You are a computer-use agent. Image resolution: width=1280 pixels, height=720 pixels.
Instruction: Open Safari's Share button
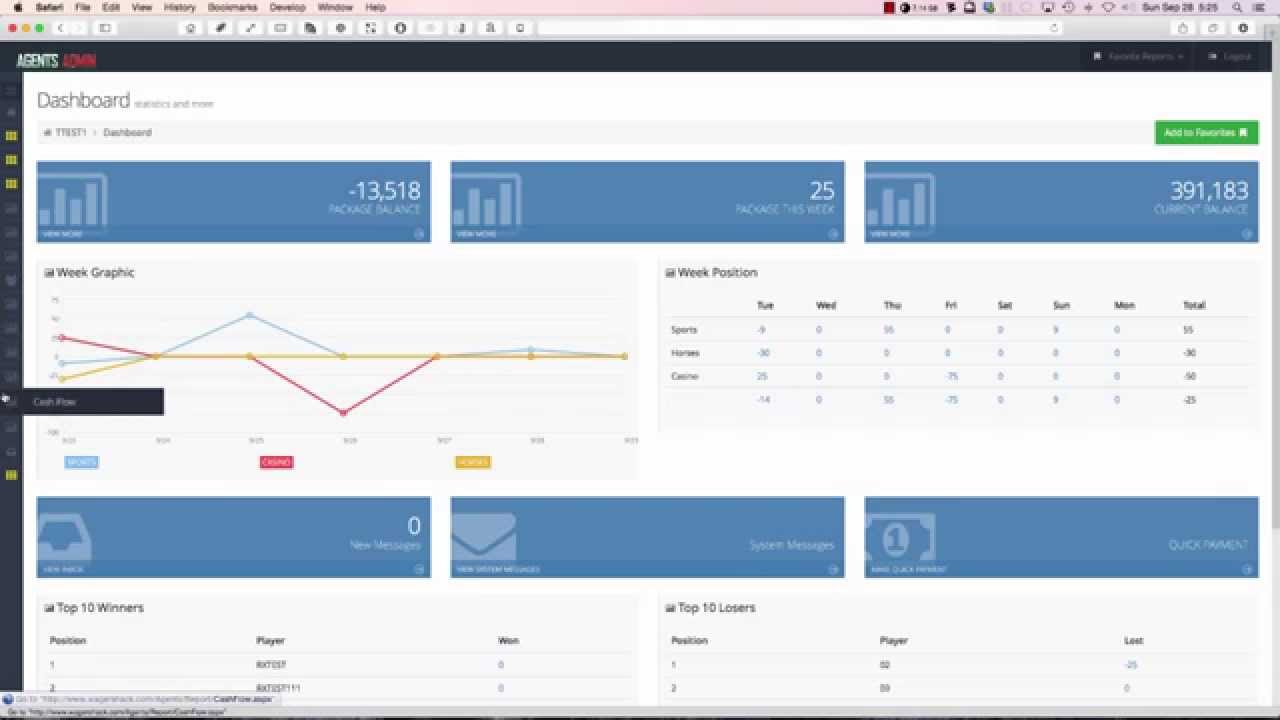point(1183,28)
